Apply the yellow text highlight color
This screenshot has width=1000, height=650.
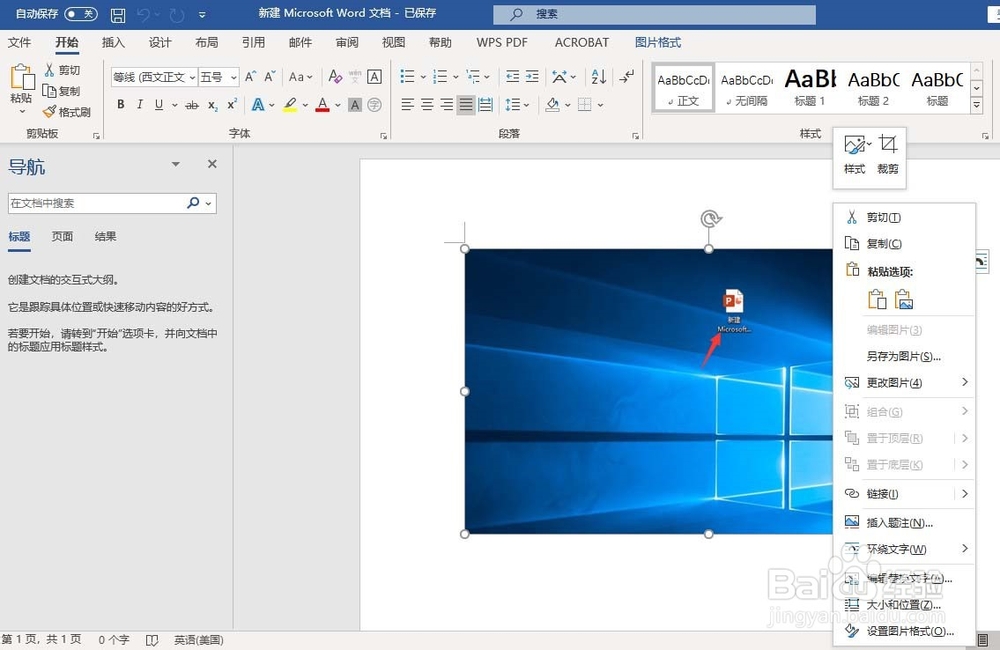290,105
